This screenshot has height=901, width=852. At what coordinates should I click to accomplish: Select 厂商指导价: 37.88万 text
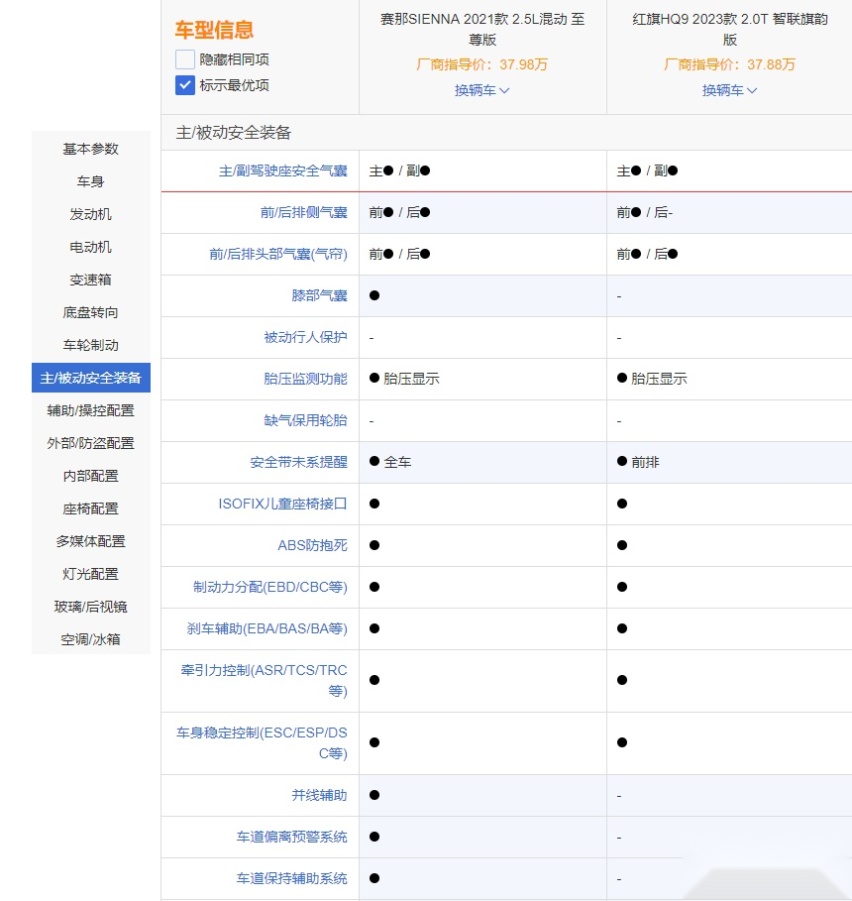click(730, 64)
